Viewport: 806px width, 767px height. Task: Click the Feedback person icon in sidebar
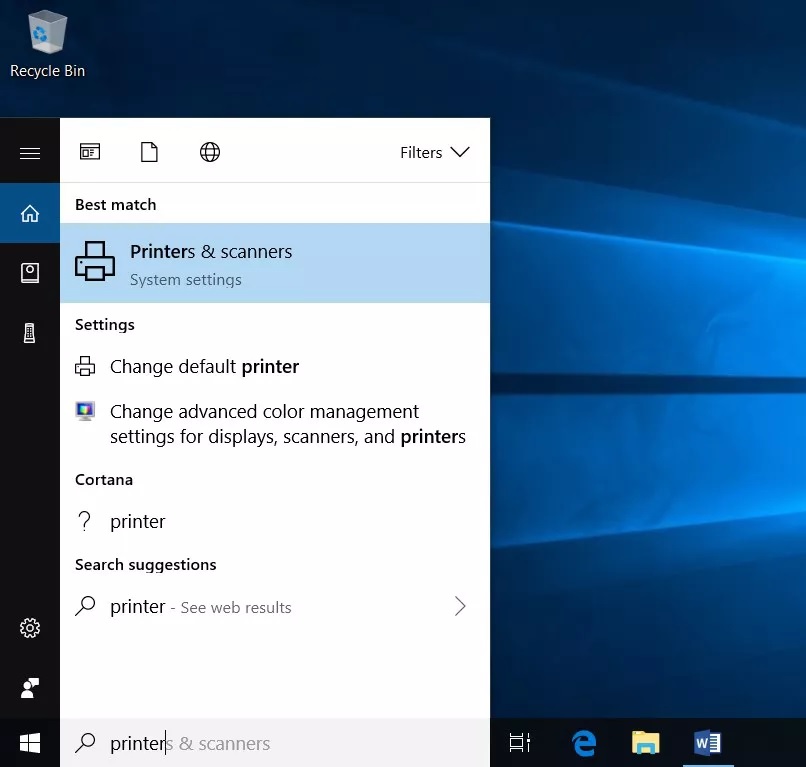(x=30, y=688)
